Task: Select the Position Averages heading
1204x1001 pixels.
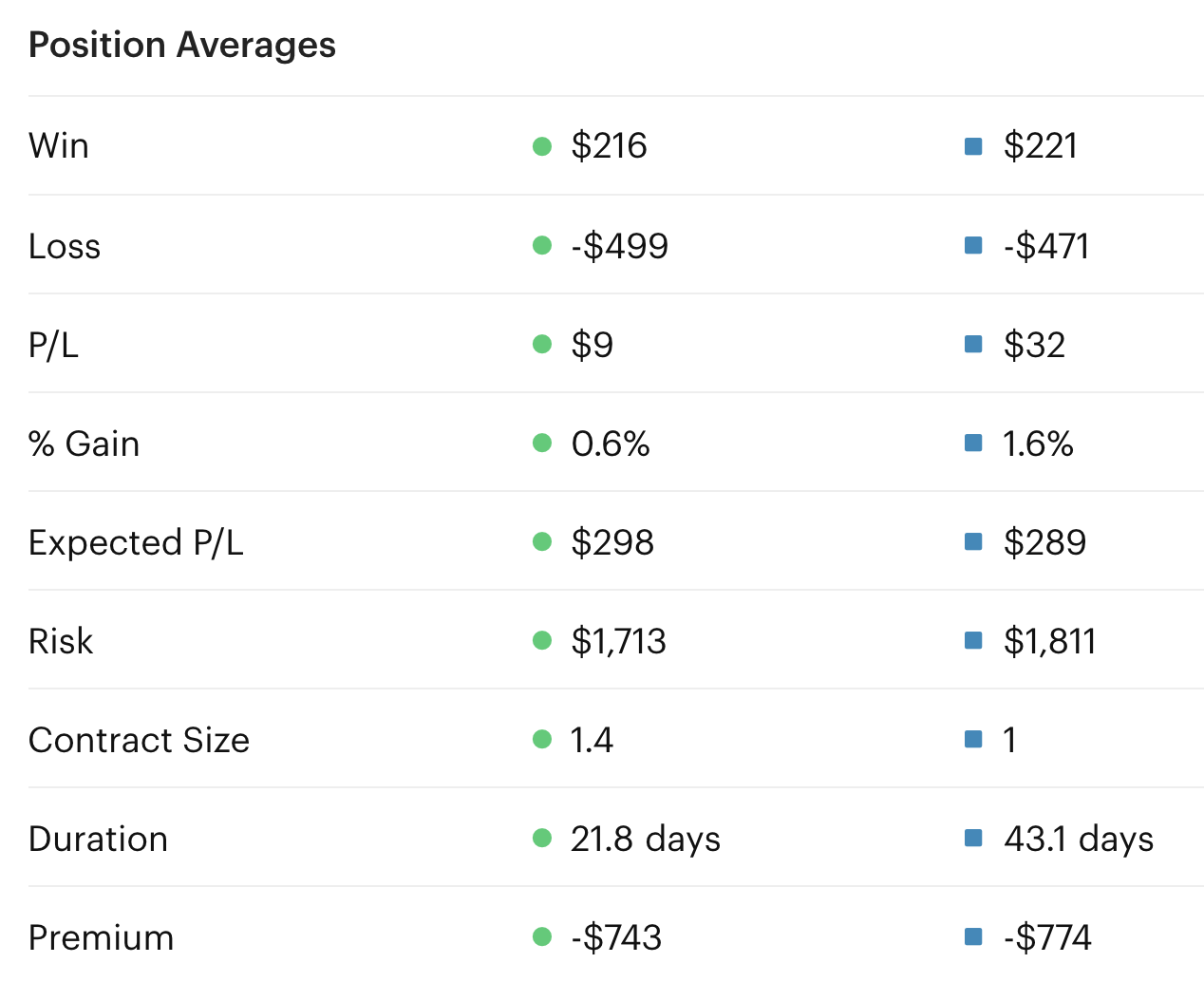Action: pos(182,46)
